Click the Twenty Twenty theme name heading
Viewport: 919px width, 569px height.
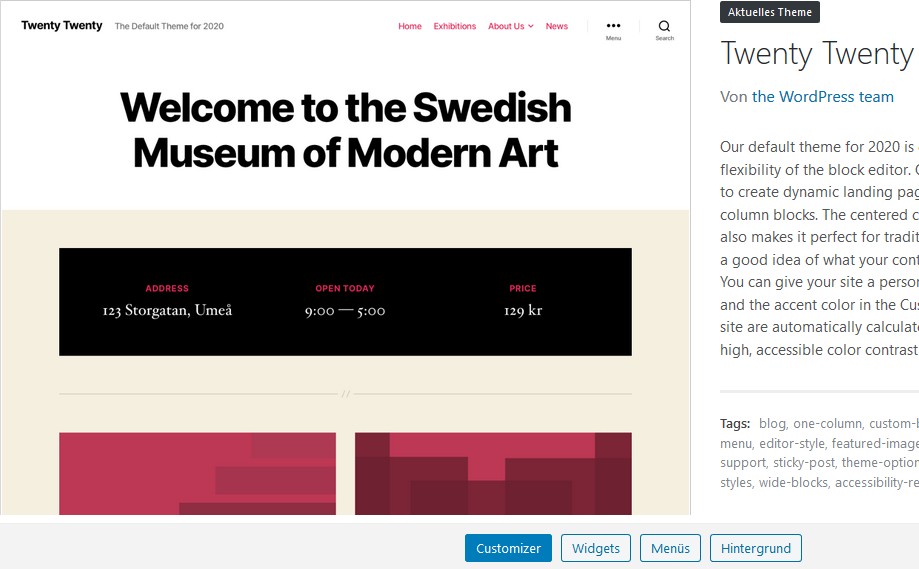(x=817, y=53)
